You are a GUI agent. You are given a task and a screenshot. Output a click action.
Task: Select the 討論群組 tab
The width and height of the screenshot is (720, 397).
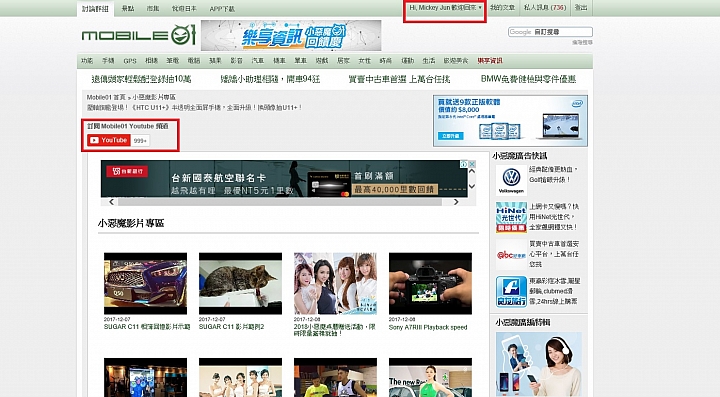coord(96,9)
